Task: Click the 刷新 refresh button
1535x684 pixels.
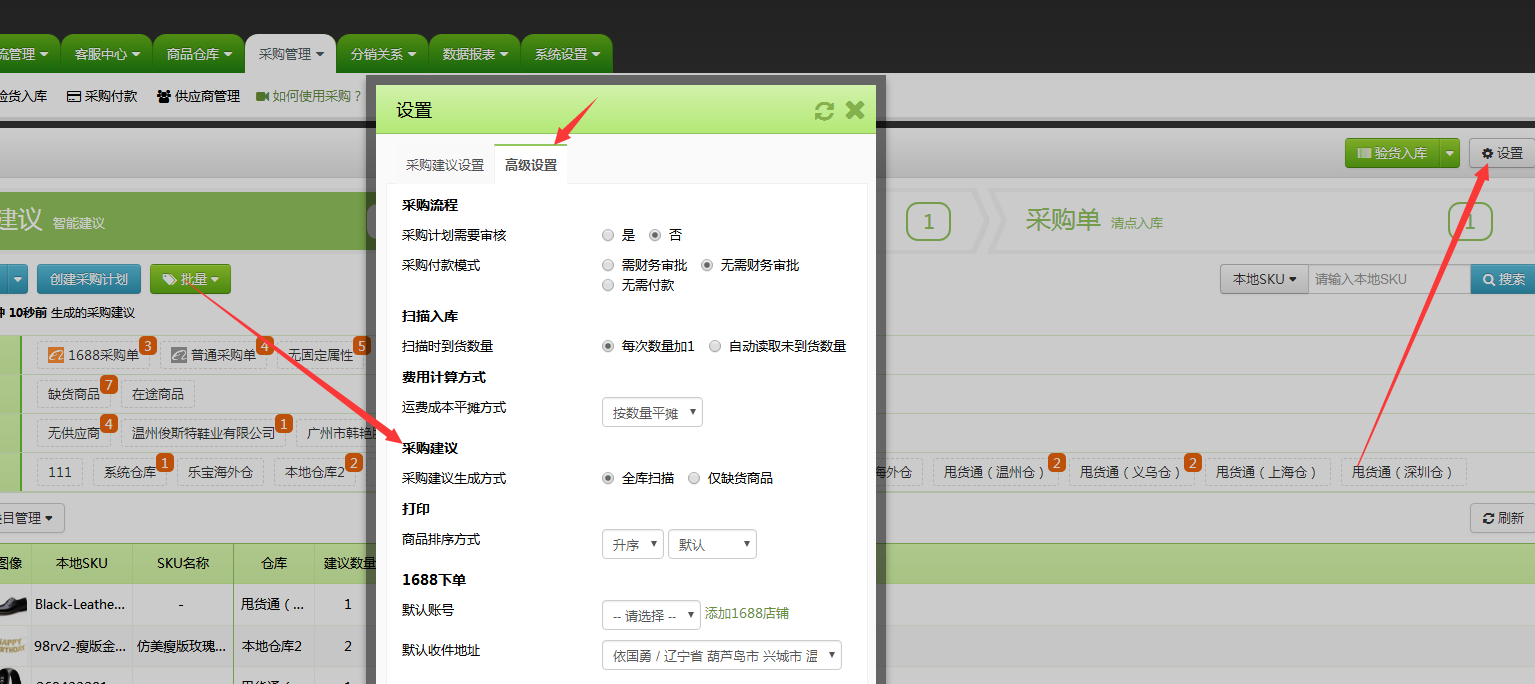Action: 1503,518
